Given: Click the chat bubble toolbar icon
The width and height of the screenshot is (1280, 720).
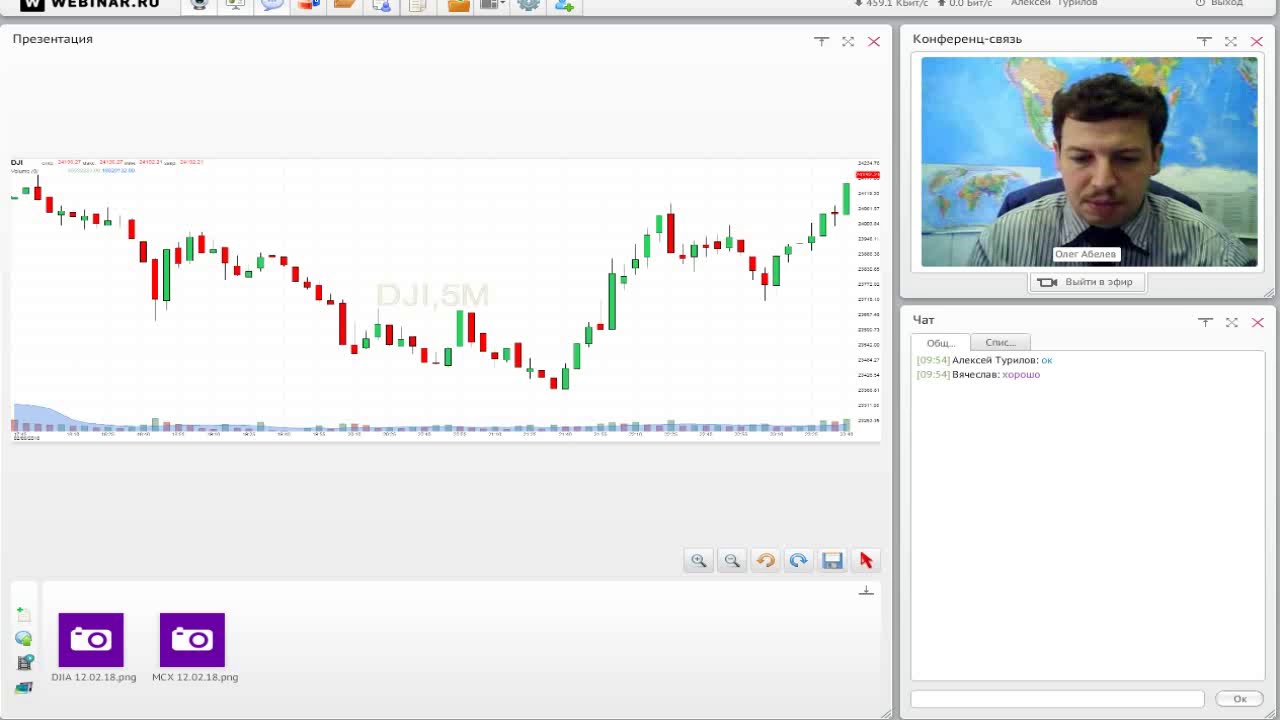Looking at the screenshot, I should point(272,4).
